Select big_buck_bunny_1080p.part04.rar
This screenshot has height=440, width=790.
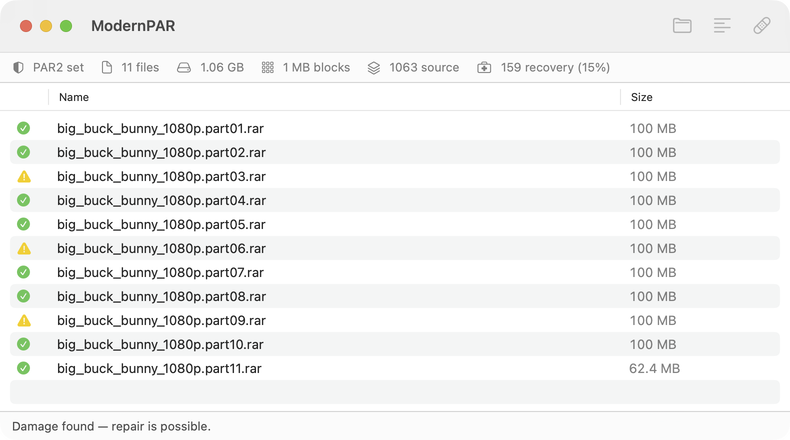(395, 200)
